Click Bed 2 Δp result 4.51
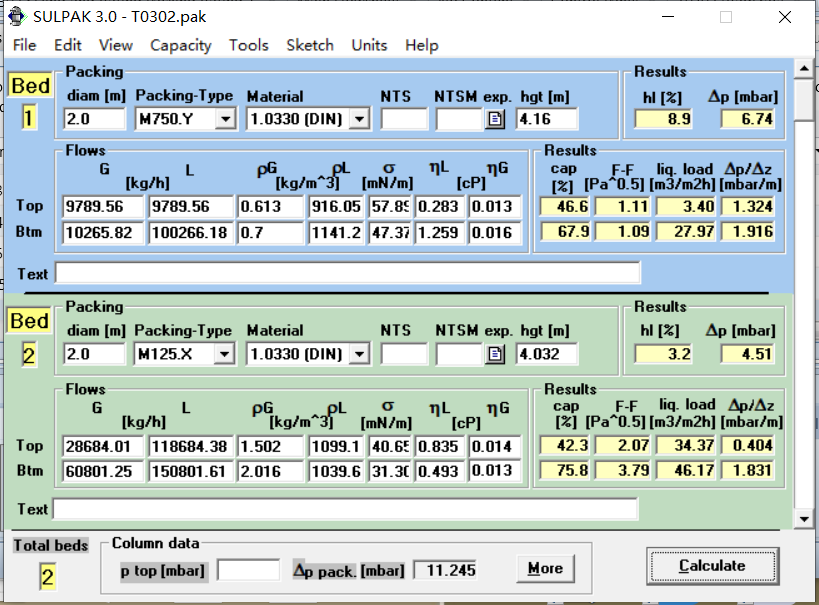Viewport: 819px width, 605px height. 747,354
